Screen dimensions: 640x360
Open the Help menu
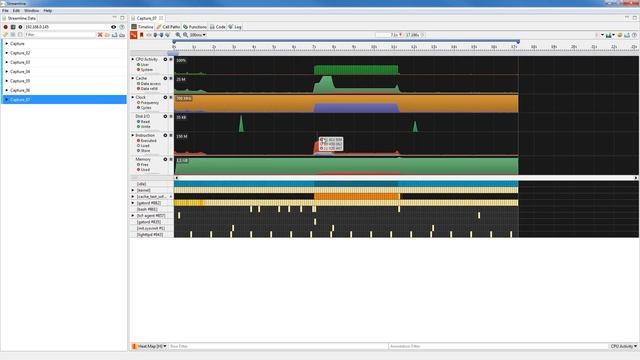click(x=47, y=11)
